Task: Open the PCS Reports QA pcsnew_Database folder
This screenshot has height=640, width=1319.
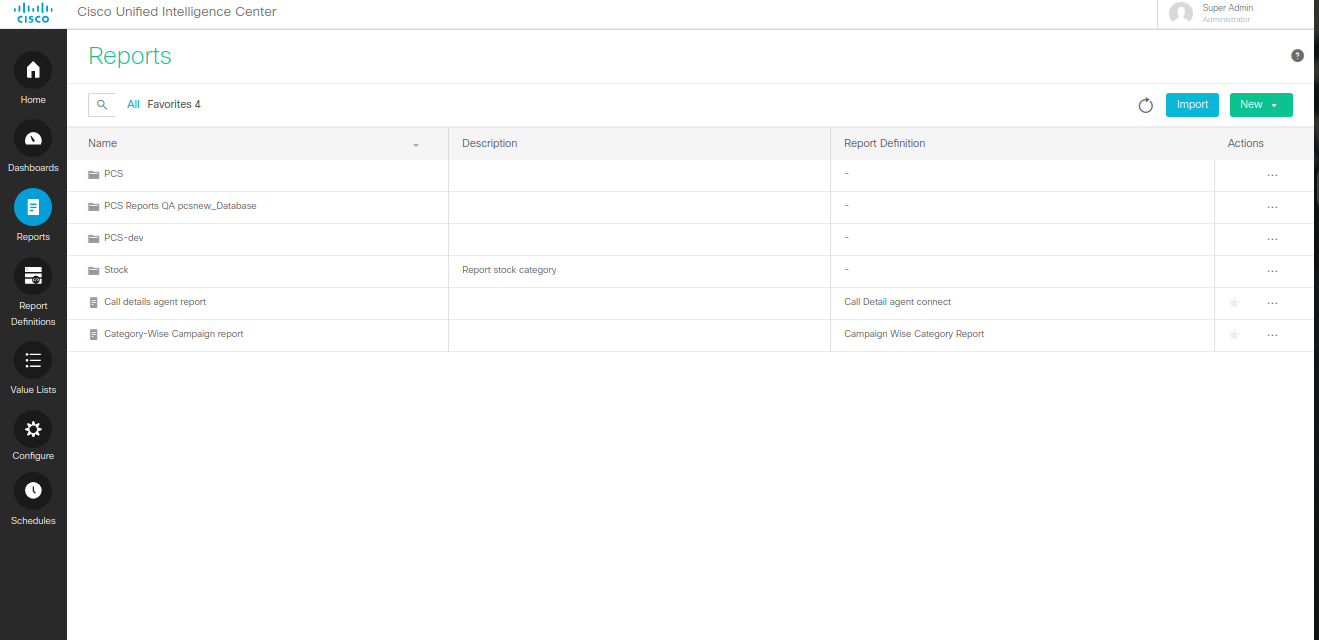Action: (x=180, y=206)
